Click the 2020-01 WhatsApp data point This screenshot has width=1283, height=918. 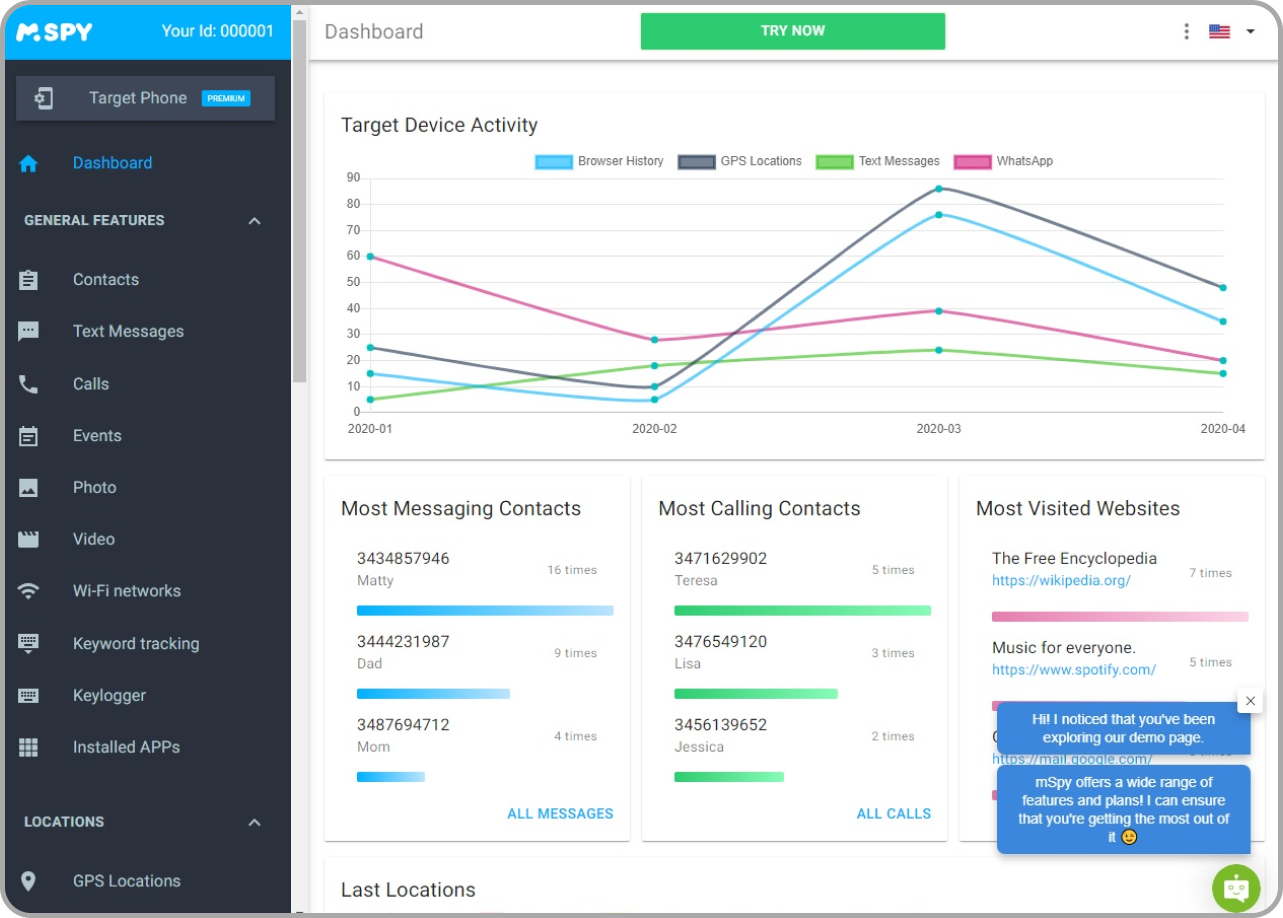point(370,256)
